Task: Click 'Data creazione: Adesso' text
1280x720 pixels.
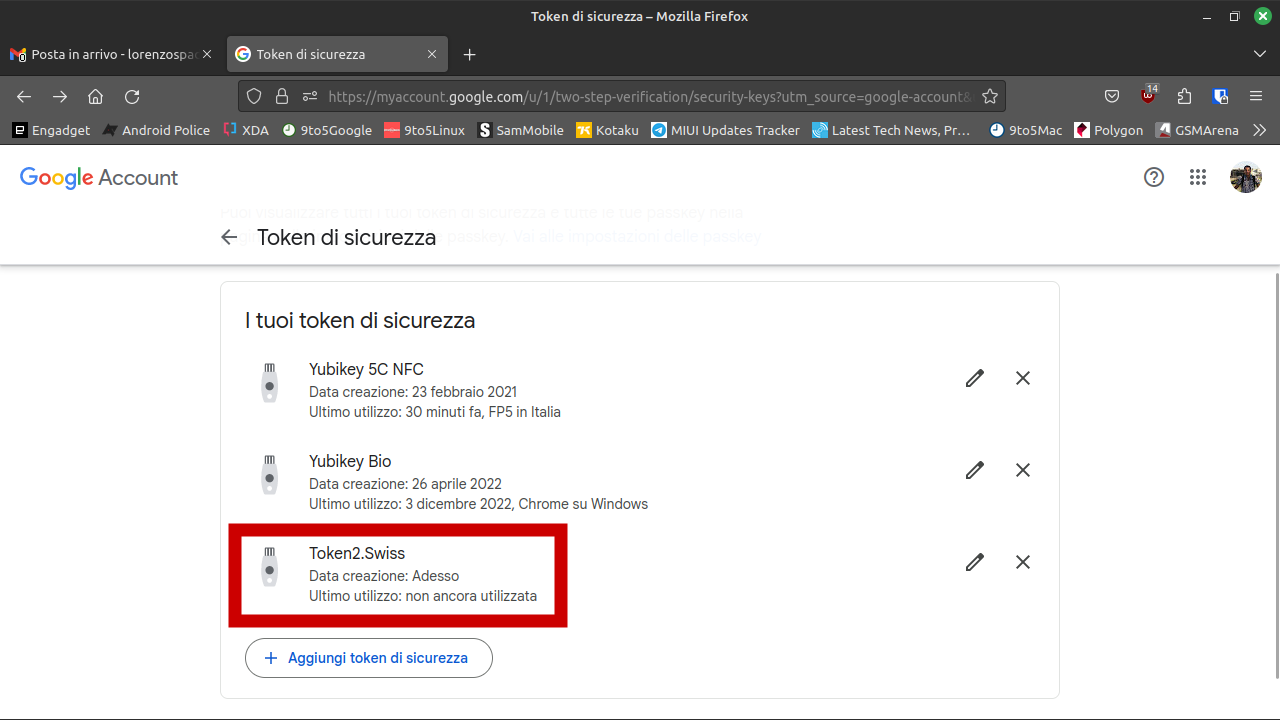Action: click(x=384, y=576)
